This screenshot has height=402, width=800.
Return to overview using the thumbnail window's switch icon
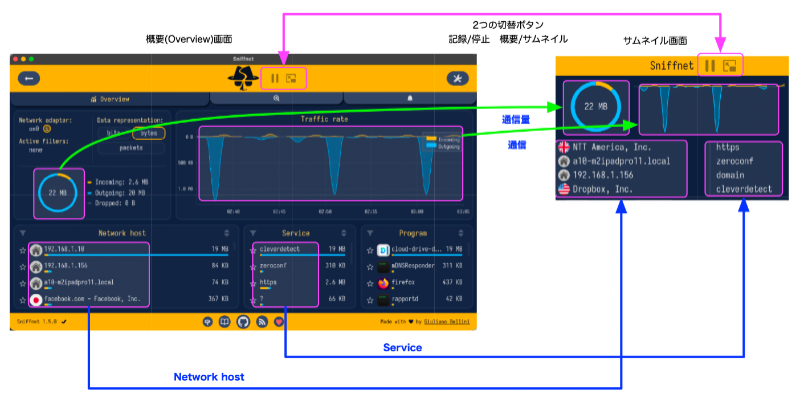[730, 66]
